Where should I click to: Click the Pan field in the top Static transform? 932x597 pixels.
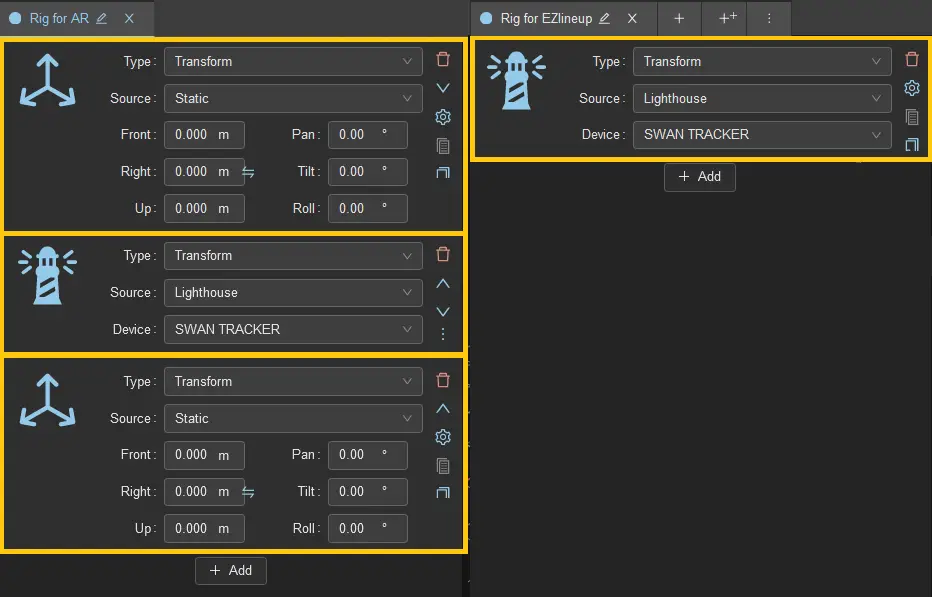coord(367,135)
